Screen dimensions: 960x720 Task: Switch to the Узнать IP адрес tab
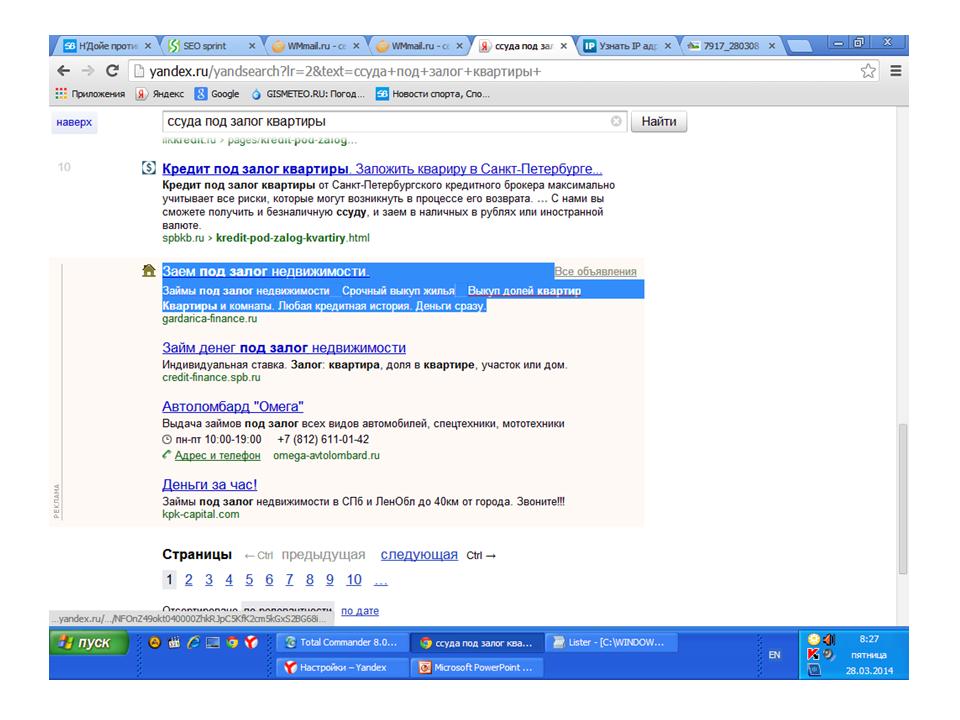[626, 46]
